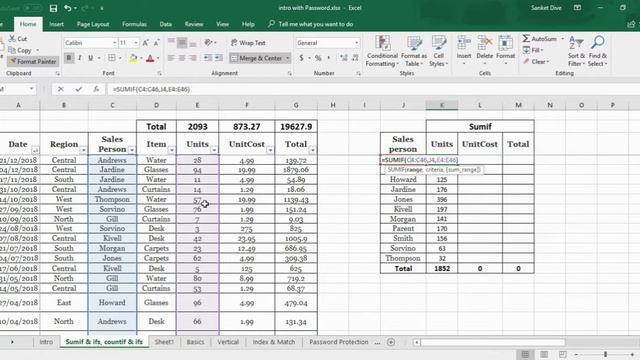Open the Units column filter dropdown
640x360 pixels.
click(214, 150)
